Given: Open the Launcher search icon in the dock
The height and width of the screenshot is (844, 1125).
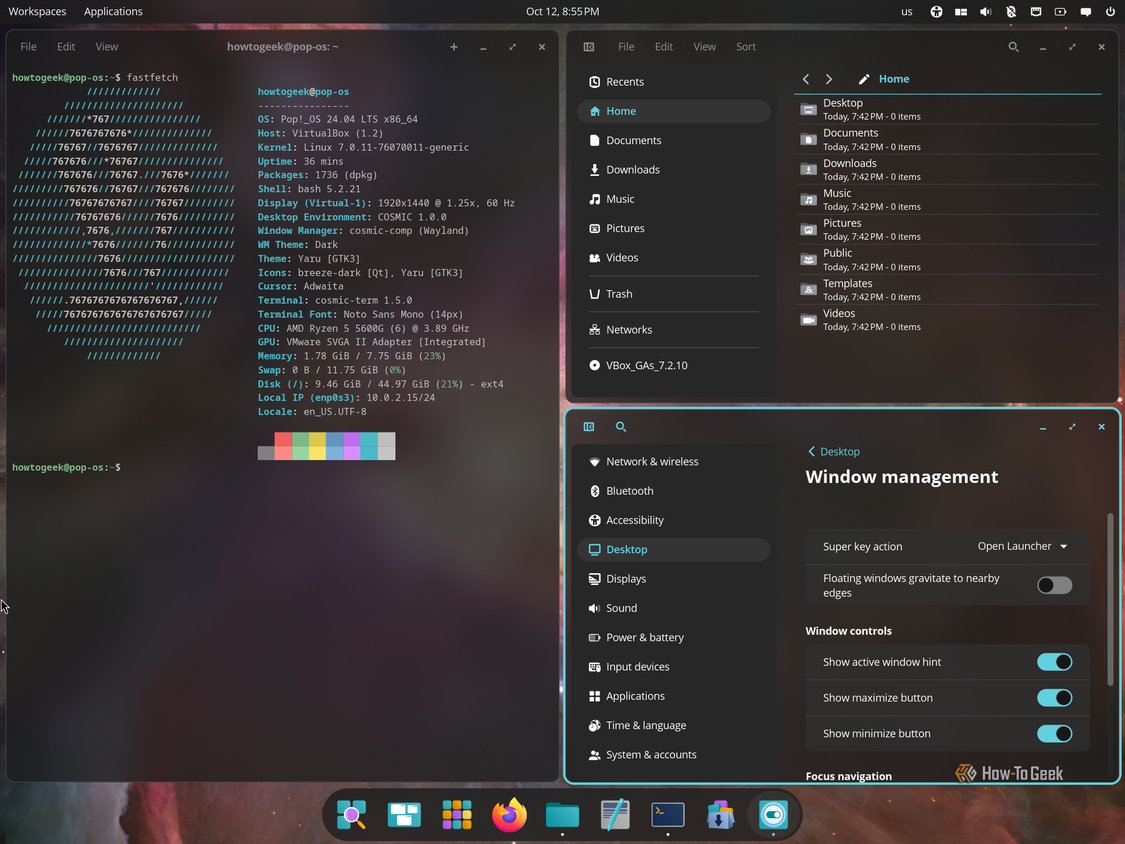Looking at the screenshot, I should [x=352, y=815].
